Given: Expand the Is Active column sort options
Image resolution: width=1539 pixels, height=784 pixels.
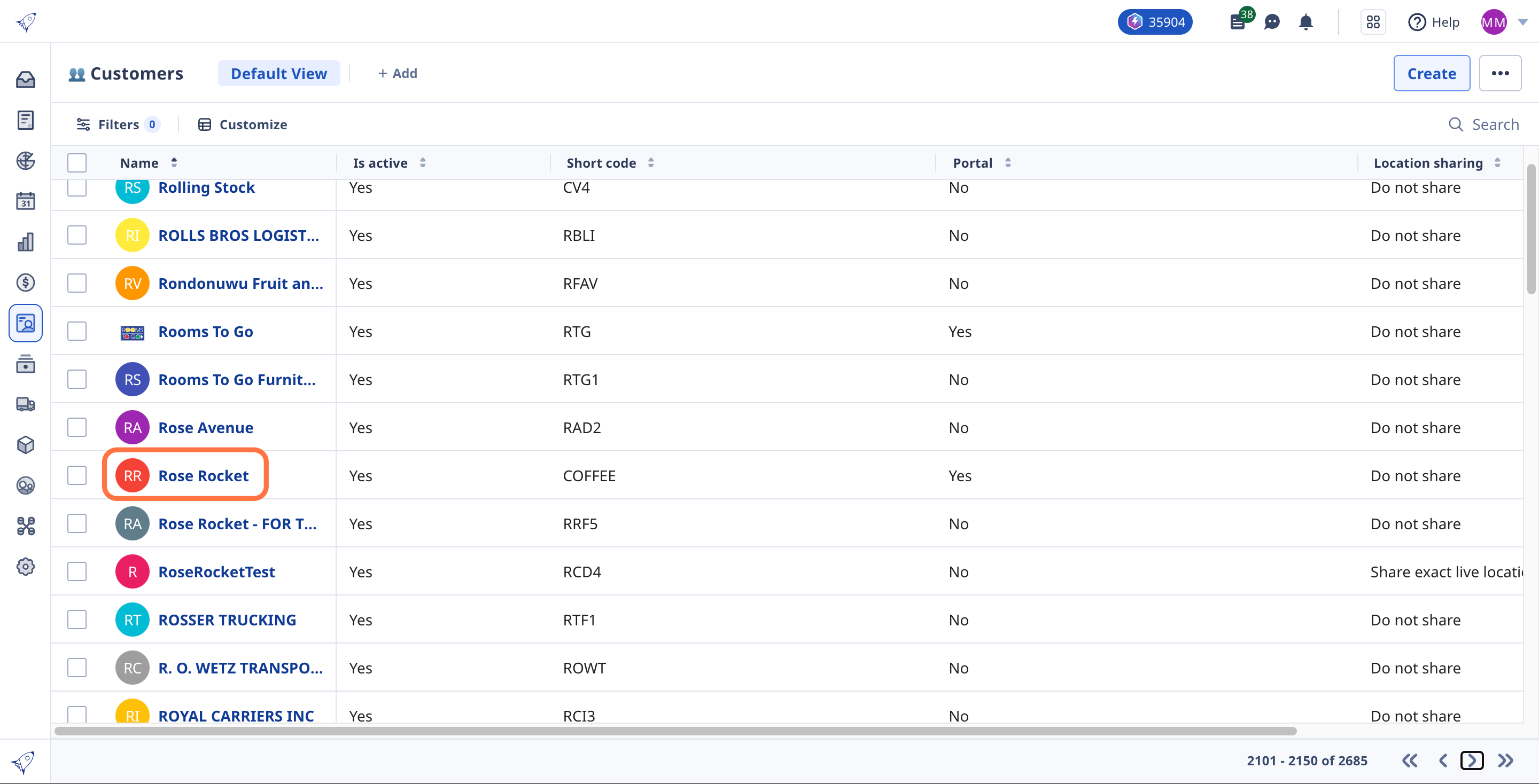Looking at the screenshot, I should [422, 162].
